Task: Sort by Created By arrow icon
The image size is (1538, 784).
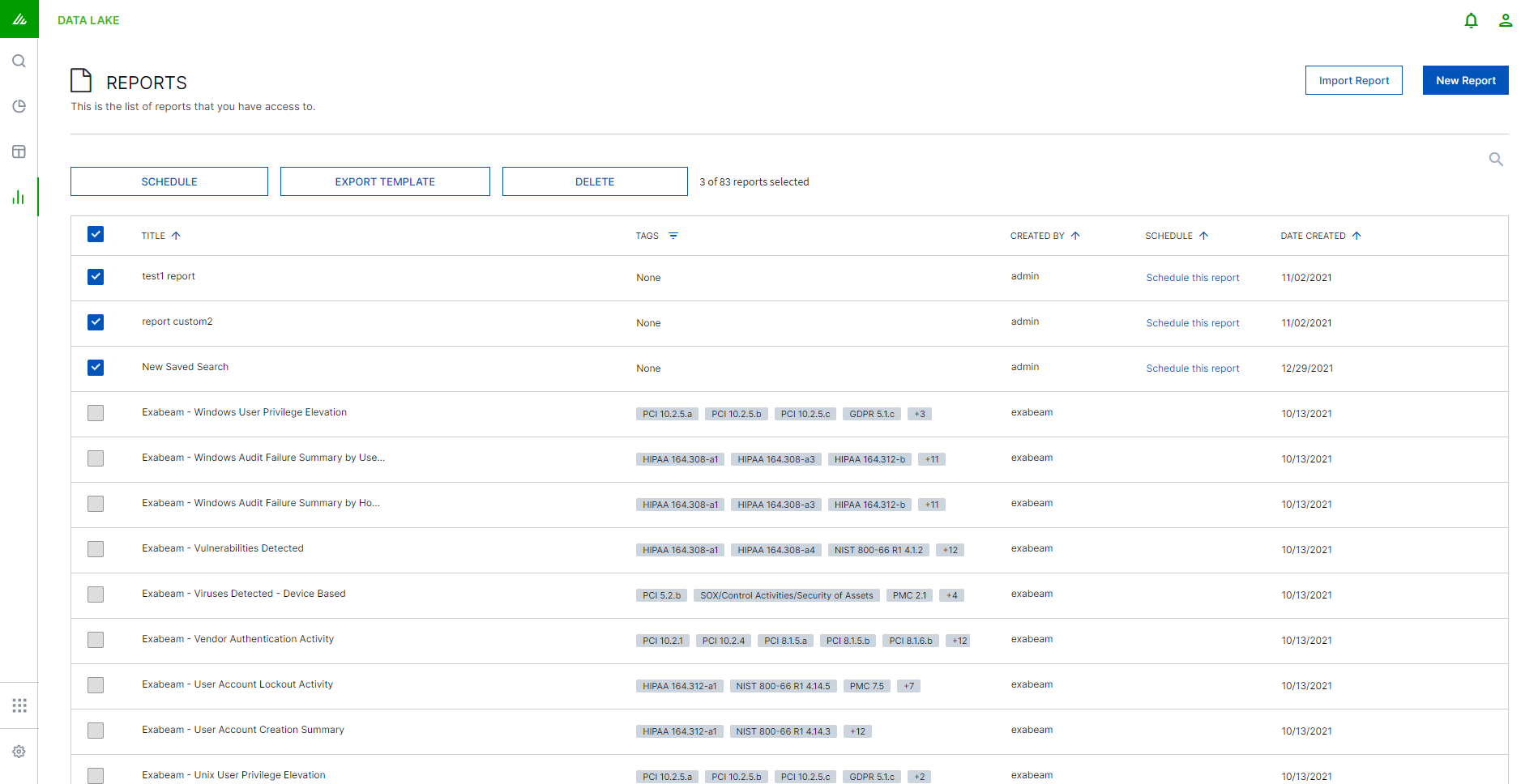Action: (1075, 236)
